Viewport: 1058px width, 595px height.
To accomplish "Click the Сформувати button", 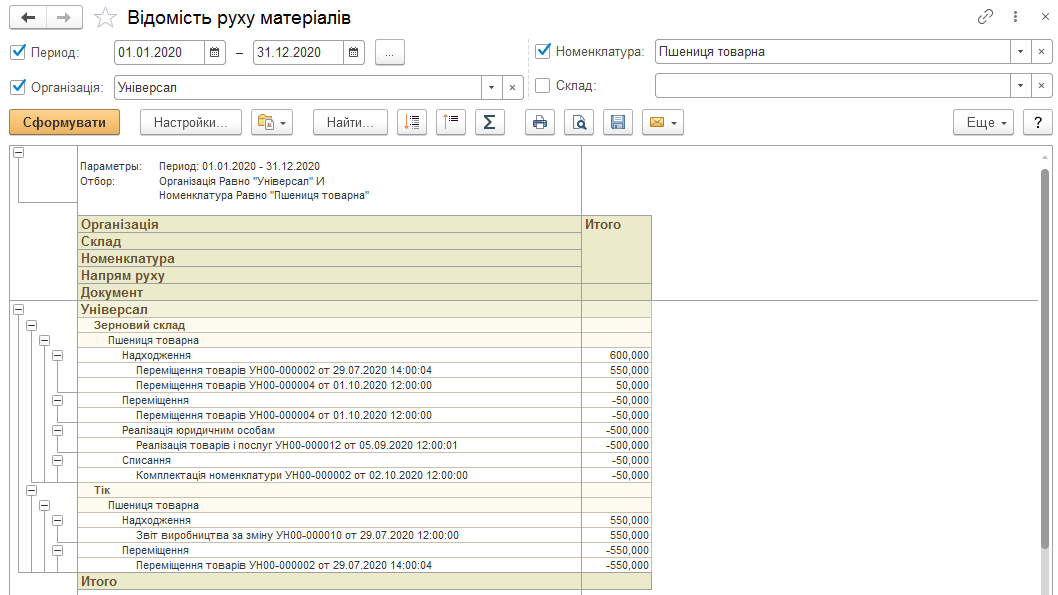I will [x=65, y=122].
